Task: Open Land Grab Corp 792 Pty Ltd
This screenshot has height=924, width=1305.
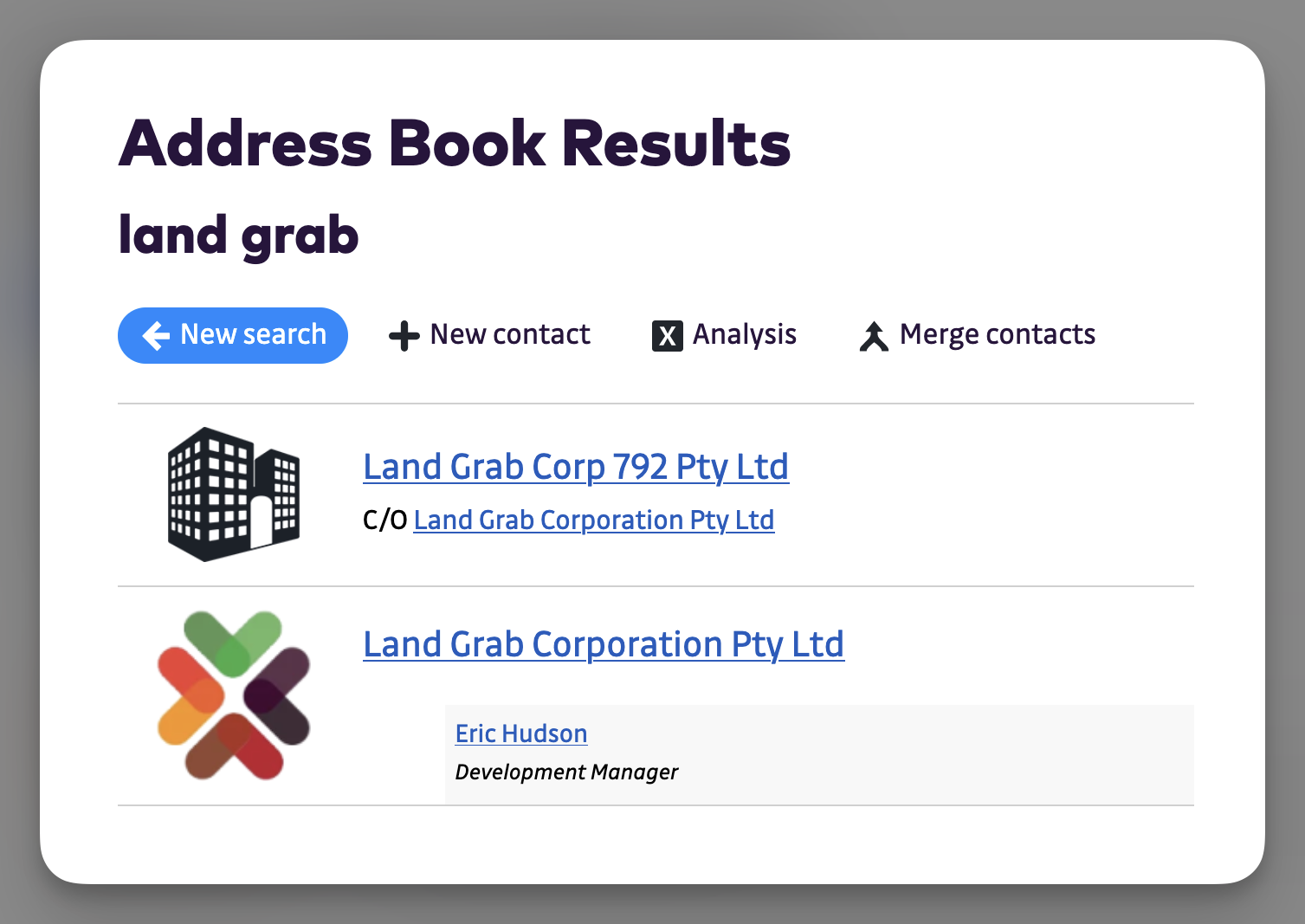Action: tap(575, 467)
